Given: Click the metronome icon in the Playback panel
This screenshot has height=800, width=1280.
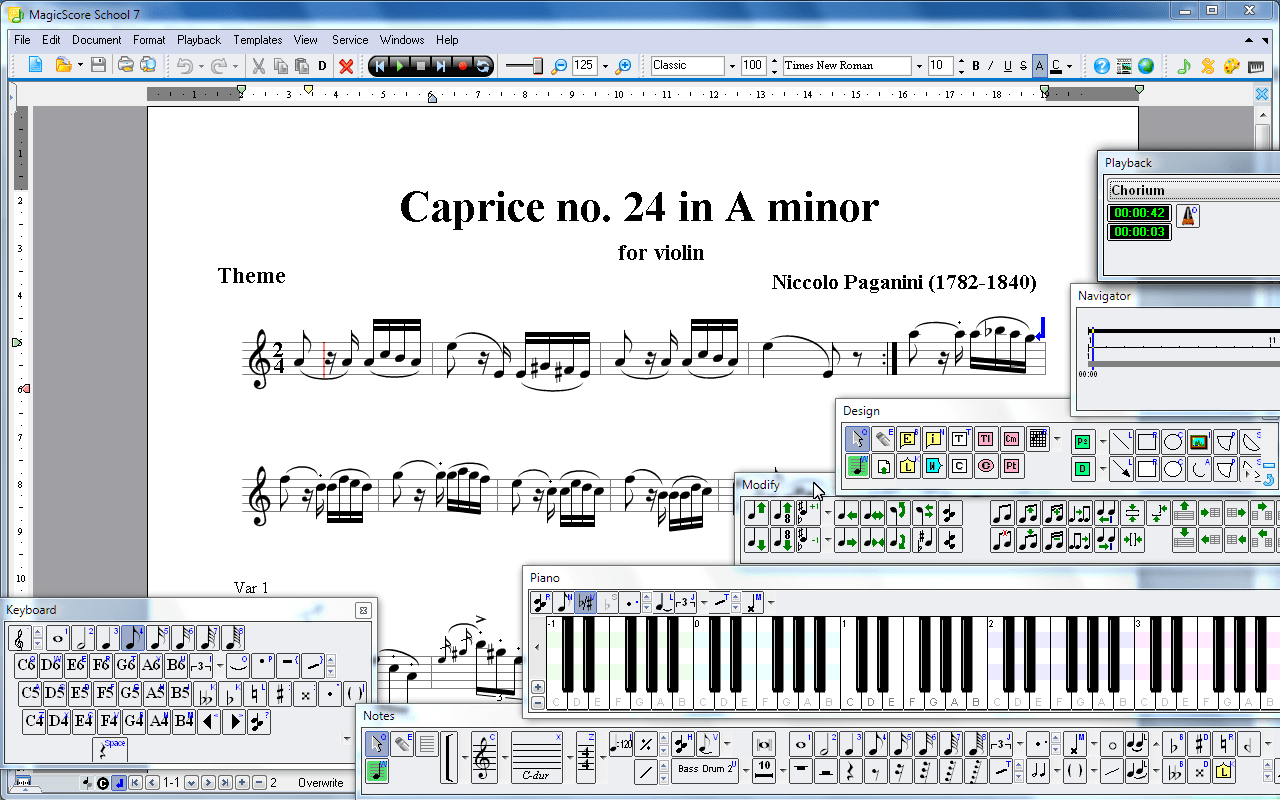Looking at the screenshot, I should click(x=1188, y=214).
